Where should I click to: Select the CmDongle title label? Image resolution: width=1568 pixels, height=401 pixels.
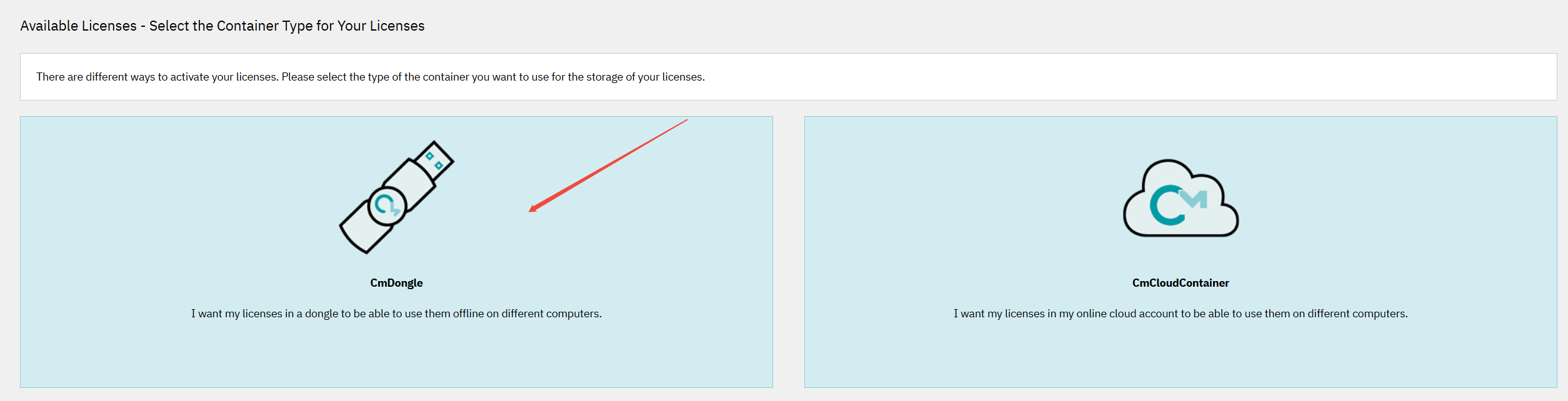[396, 283]
